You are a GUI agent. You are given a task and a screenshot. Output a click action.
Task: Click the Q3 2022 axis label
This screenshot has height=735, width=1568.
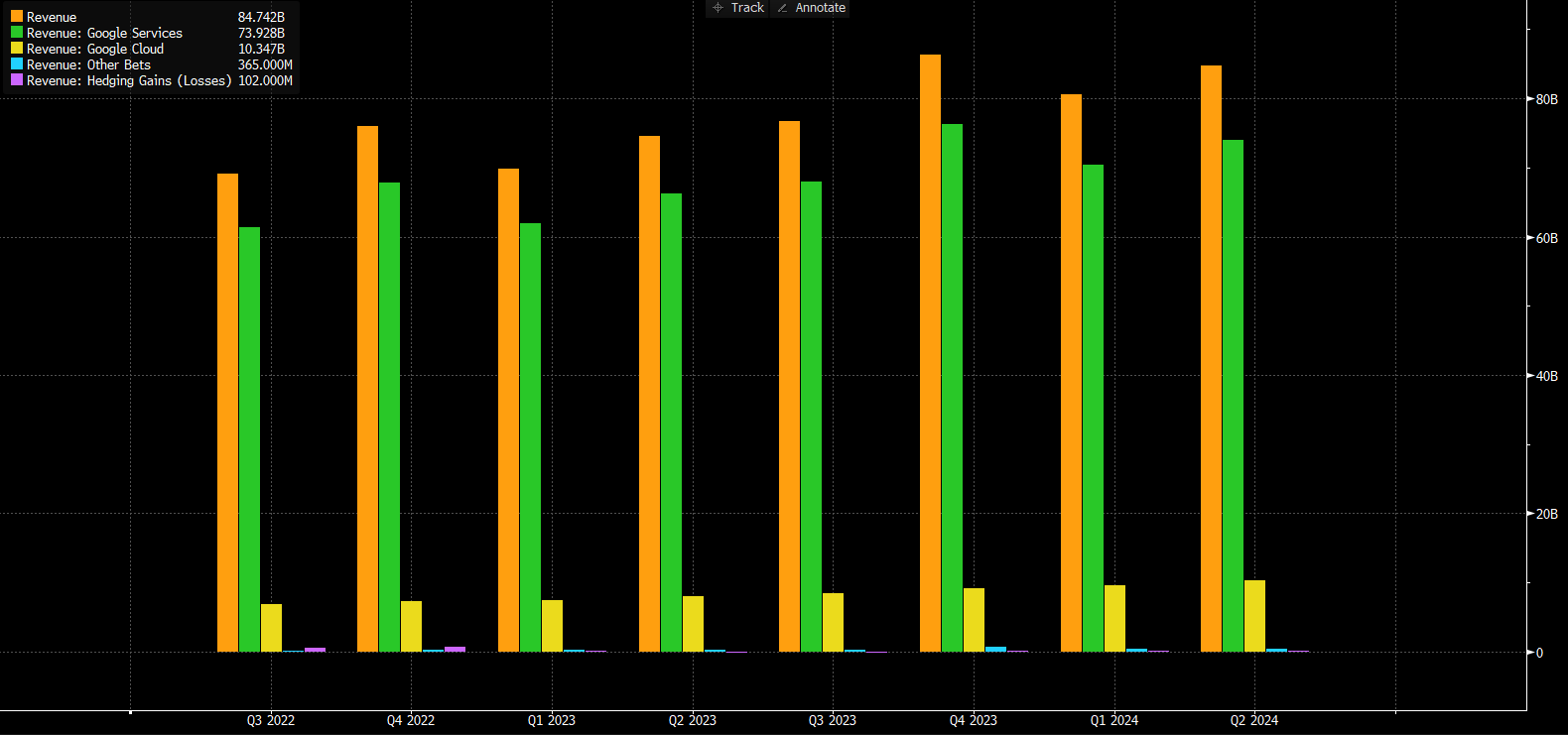271,720
